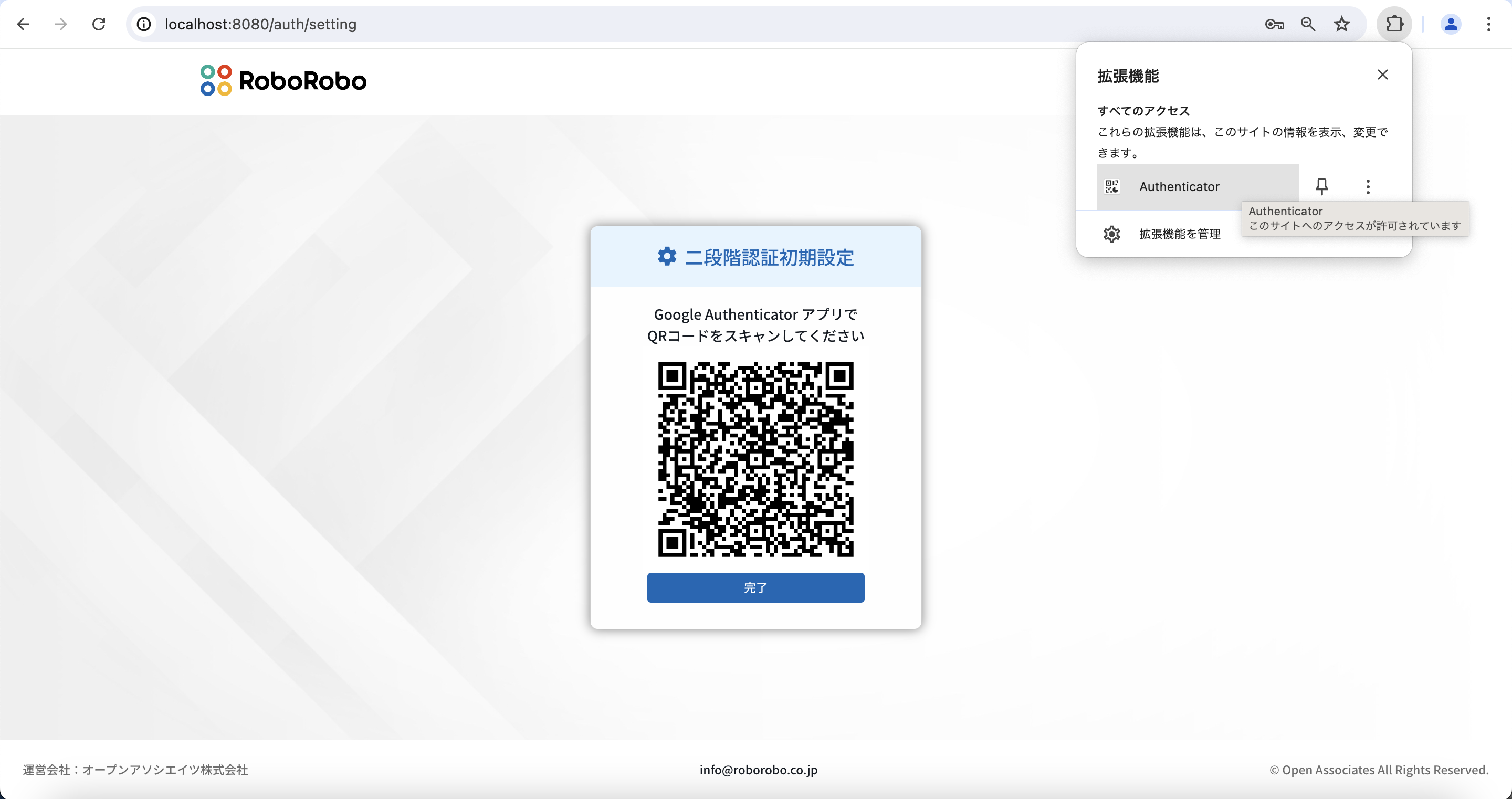Open Chrome's three-dot main menu
The width and height of the screenshot is (1512, 799).
click(x=1488, y=24)
